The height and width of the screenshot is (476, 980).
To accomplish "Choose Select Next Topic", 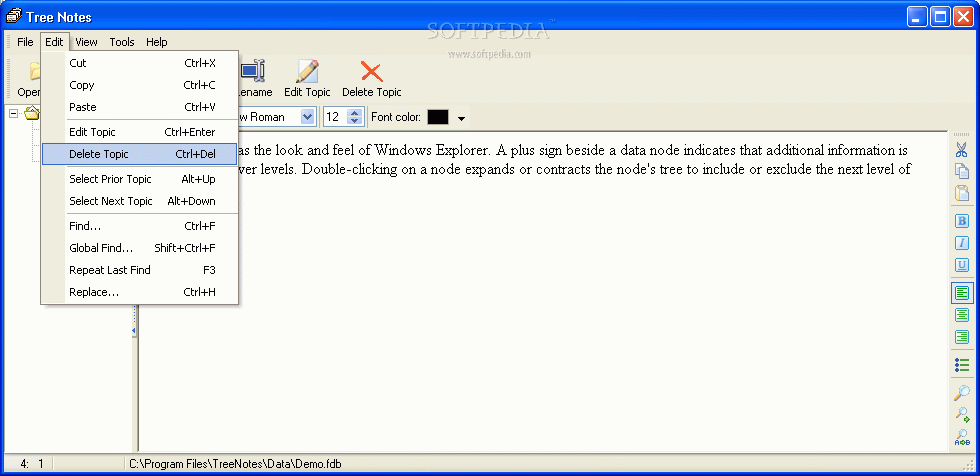I will 139,201.
